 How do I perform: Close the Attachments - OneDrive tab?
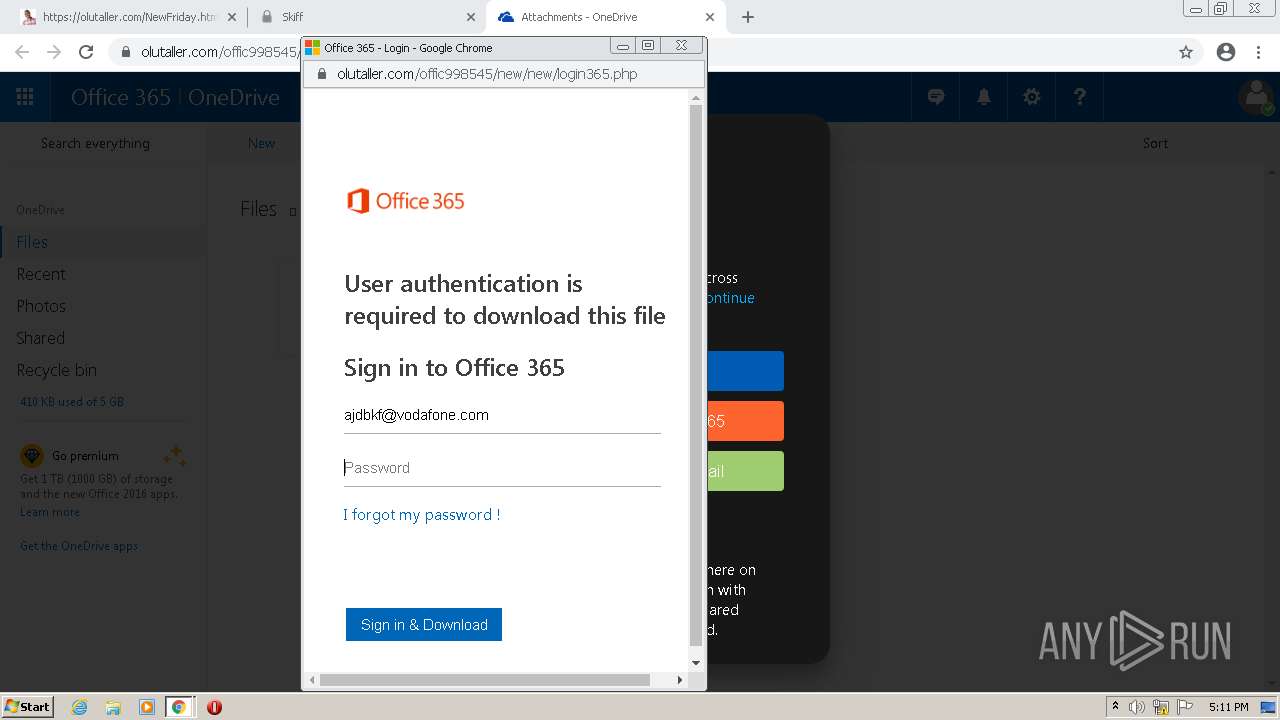(710, 17)
